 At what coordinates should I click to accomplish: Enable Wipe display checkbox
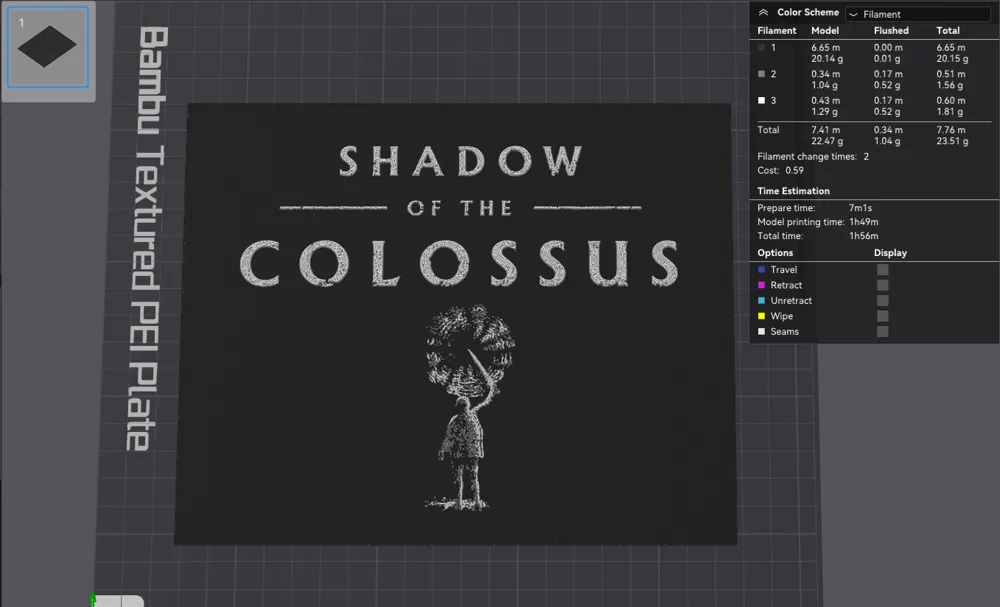883,316
